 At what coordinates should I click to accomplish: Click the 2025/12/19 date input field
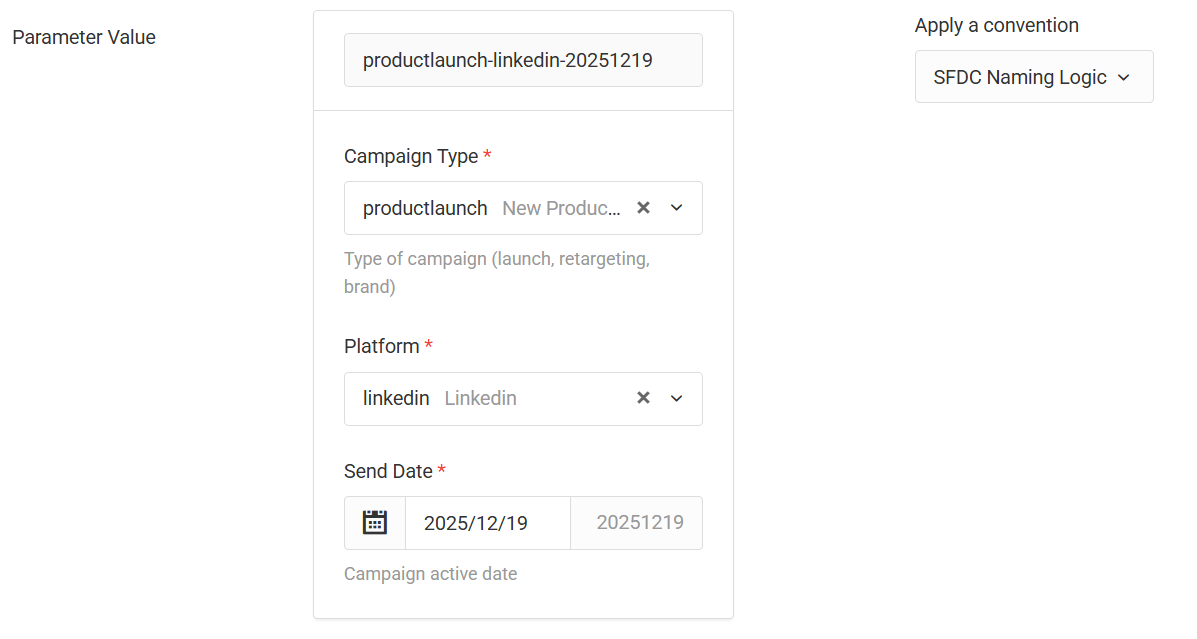(x=487, y=523)
